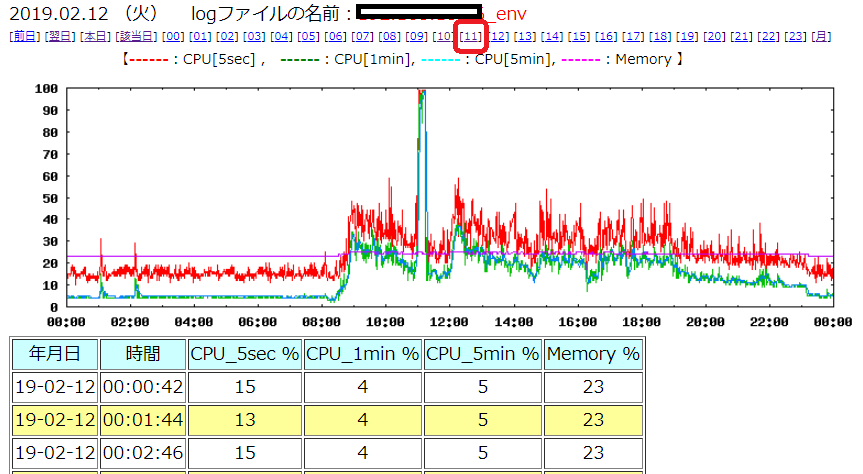Open the 翌日 (next day) link
The width and height of the screenshot is (863, 474).
[x=61, y=36]
